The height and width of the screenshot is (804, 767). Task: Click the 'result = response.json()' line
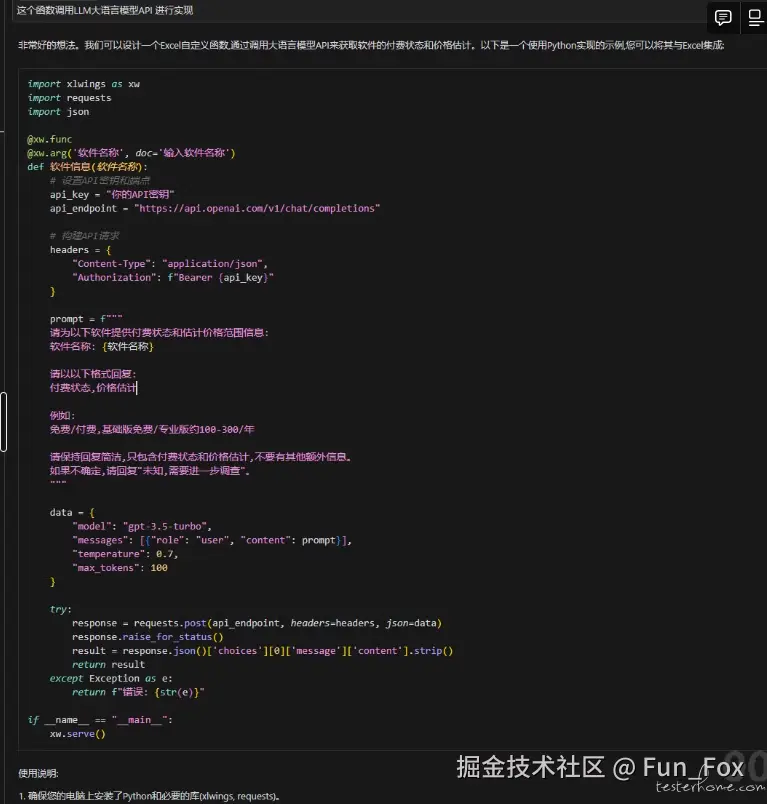[263, 651]
